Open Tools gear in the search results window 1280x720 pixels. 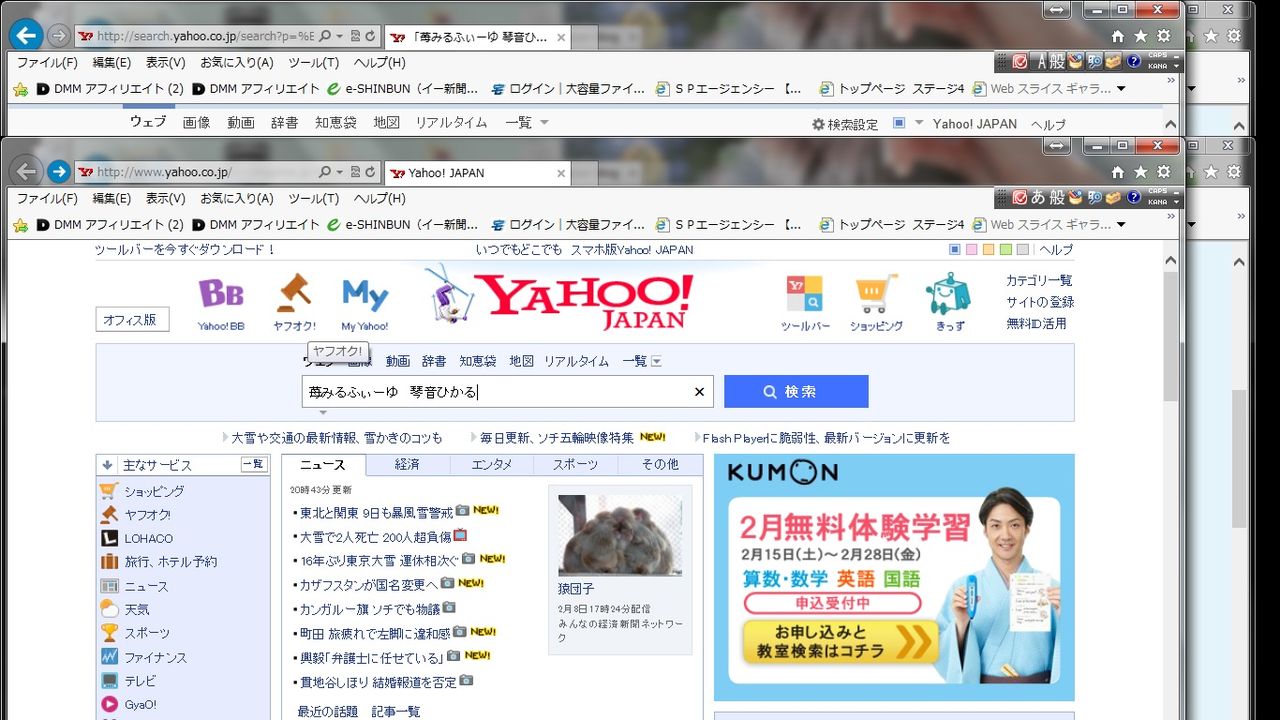click(x=1164, y=36)
